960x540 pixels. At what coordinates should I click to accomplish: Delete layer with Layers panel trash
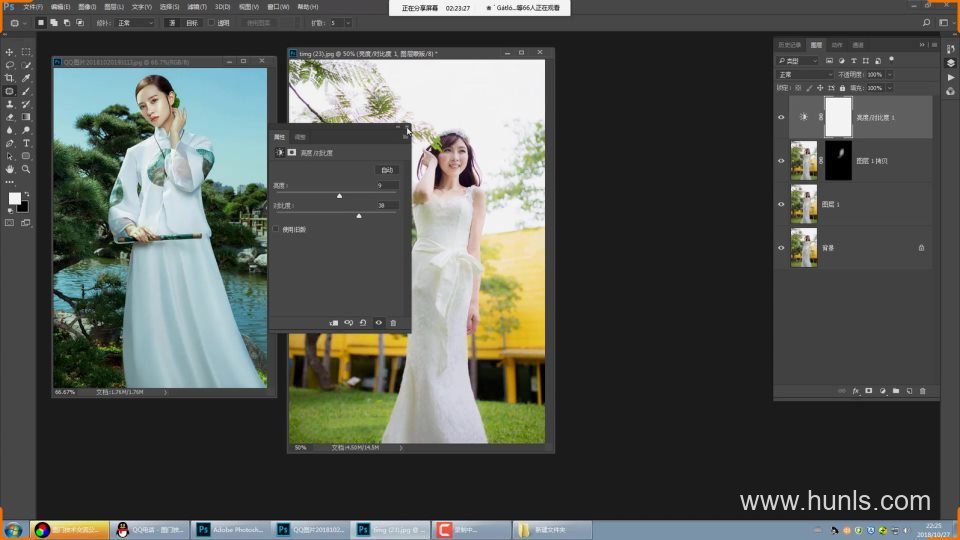(923, 391)
